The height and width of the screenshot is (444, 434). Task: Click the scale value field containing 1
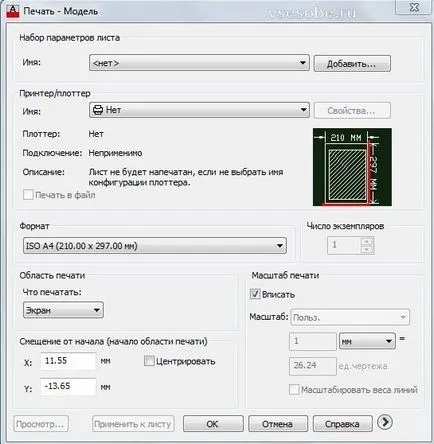pyautogui.click(x=313, y=341)
